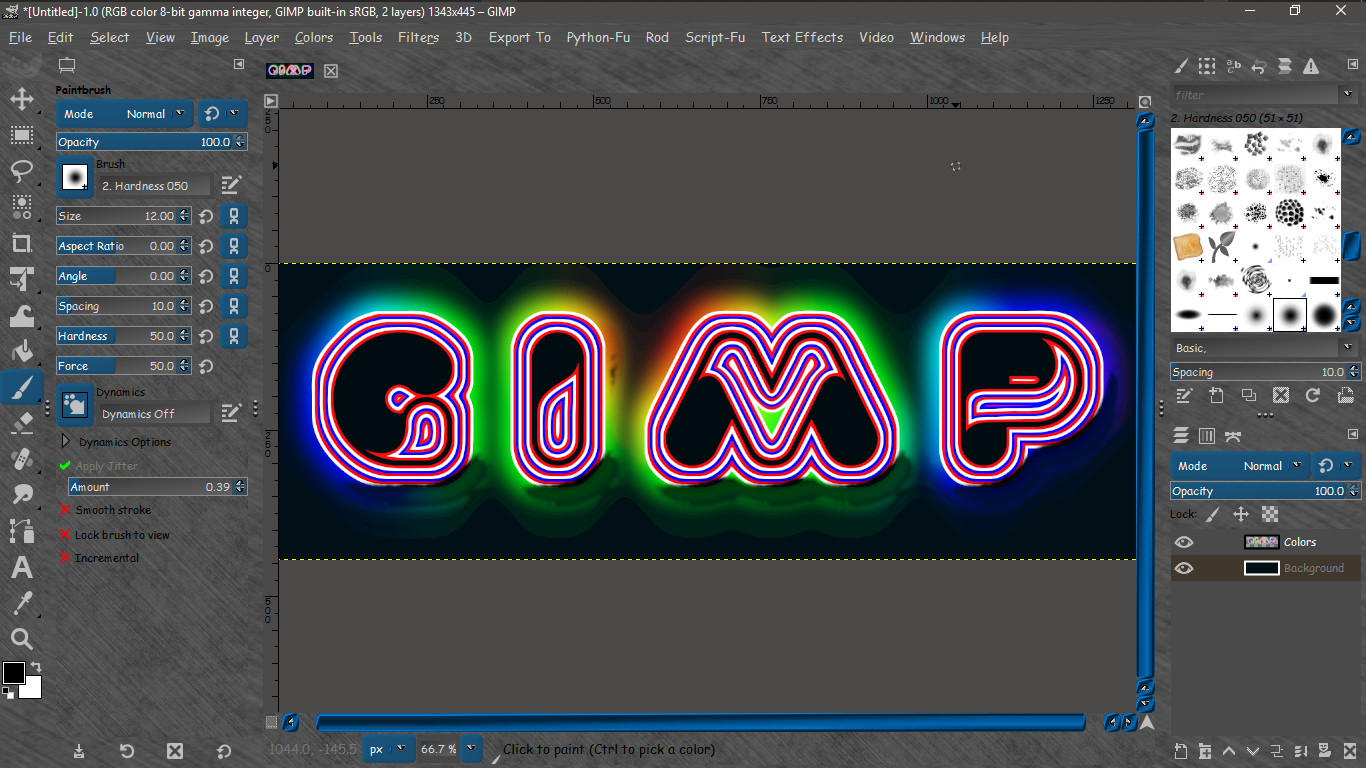This screenshot has height=768, width=1366.
Task: Create a new layer
Action: tap(1180, 751)
